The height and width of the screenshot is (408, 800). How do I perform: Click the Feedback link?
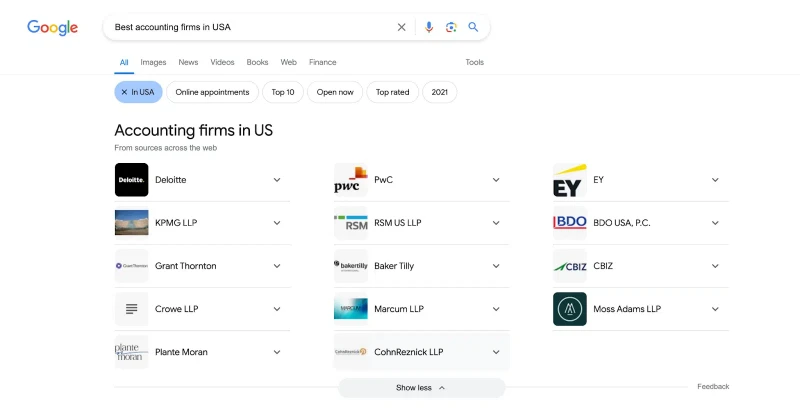pos(713,387)
